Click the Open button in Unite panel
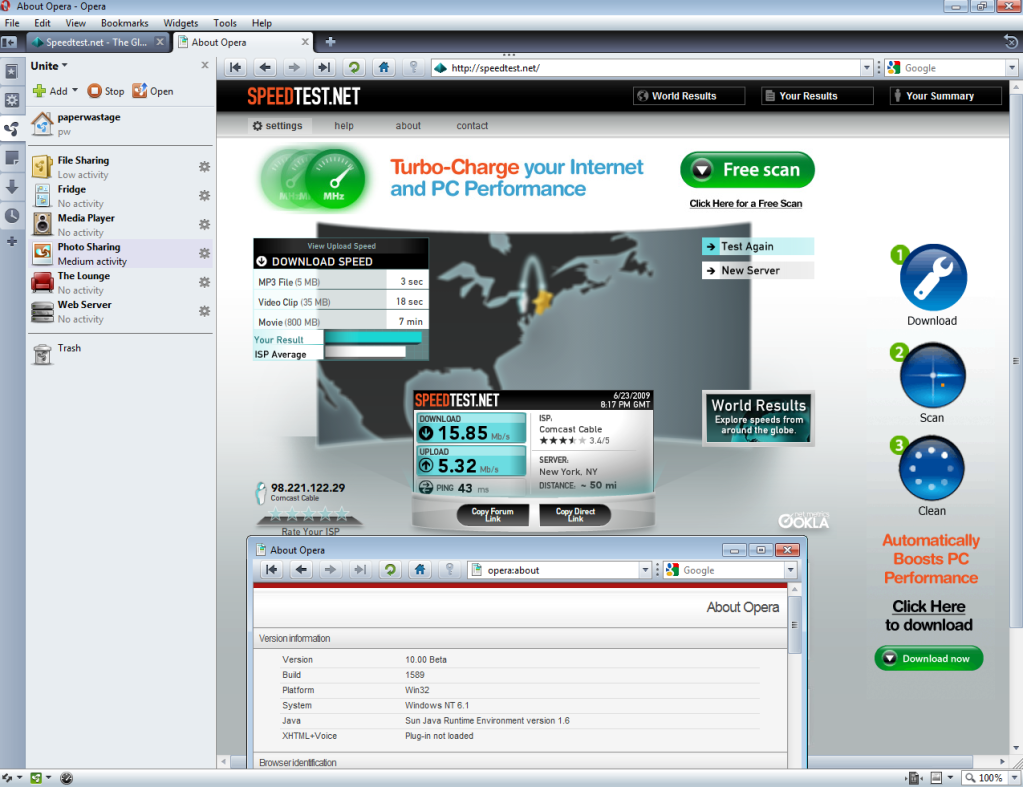 (153, 91)
